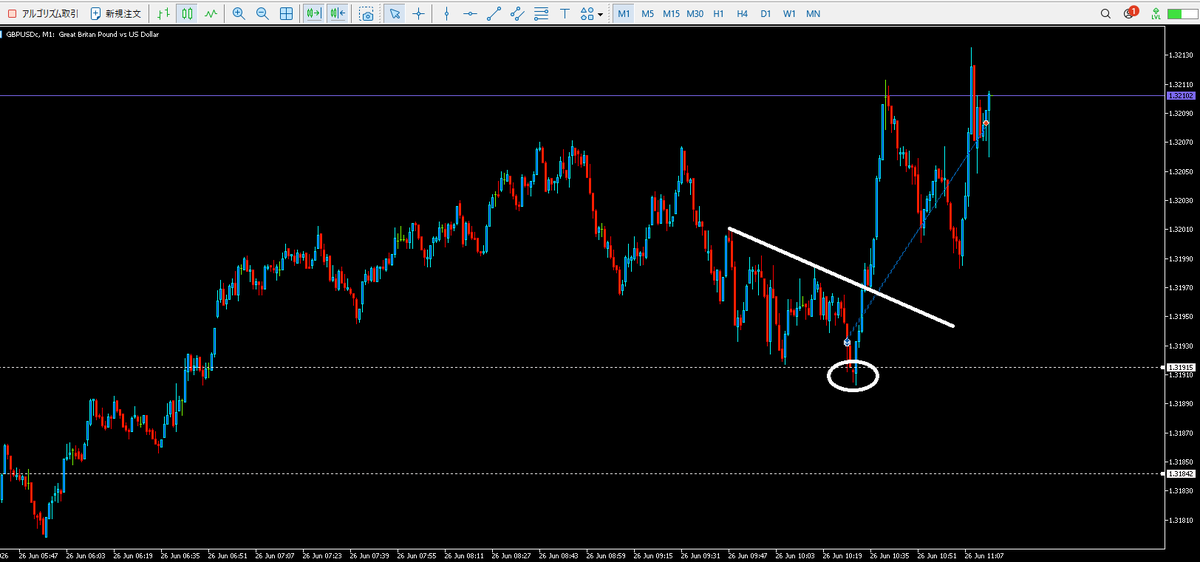1200x562 pixels.
Task: Switch to MN monthly timeframe
Action: (813, 14)
